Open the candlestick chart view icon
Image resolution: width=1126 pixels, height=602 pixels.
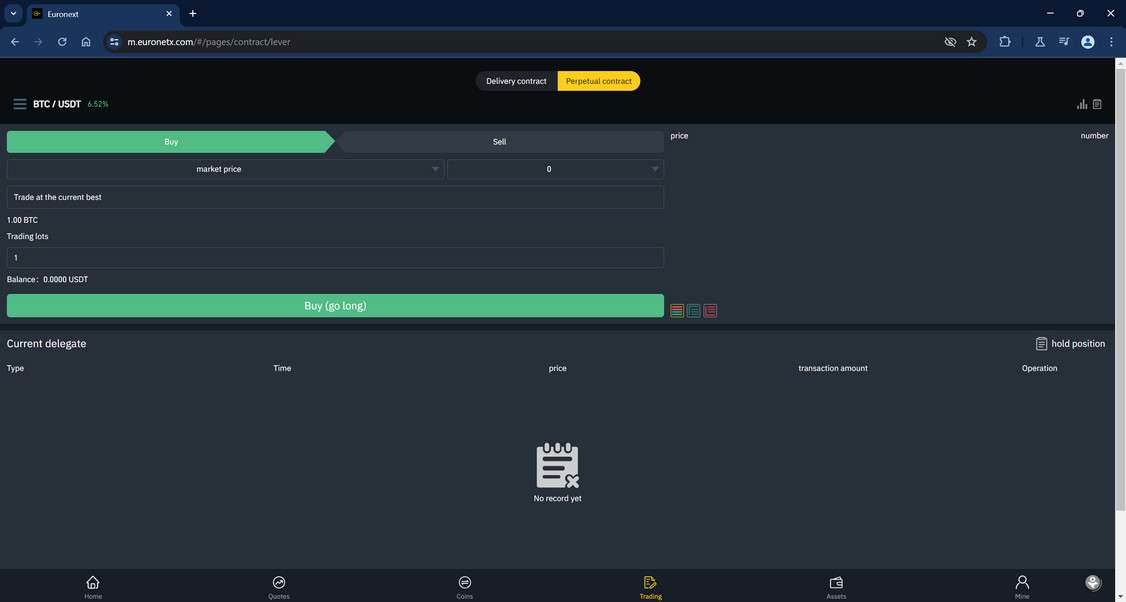(1081, 103)
